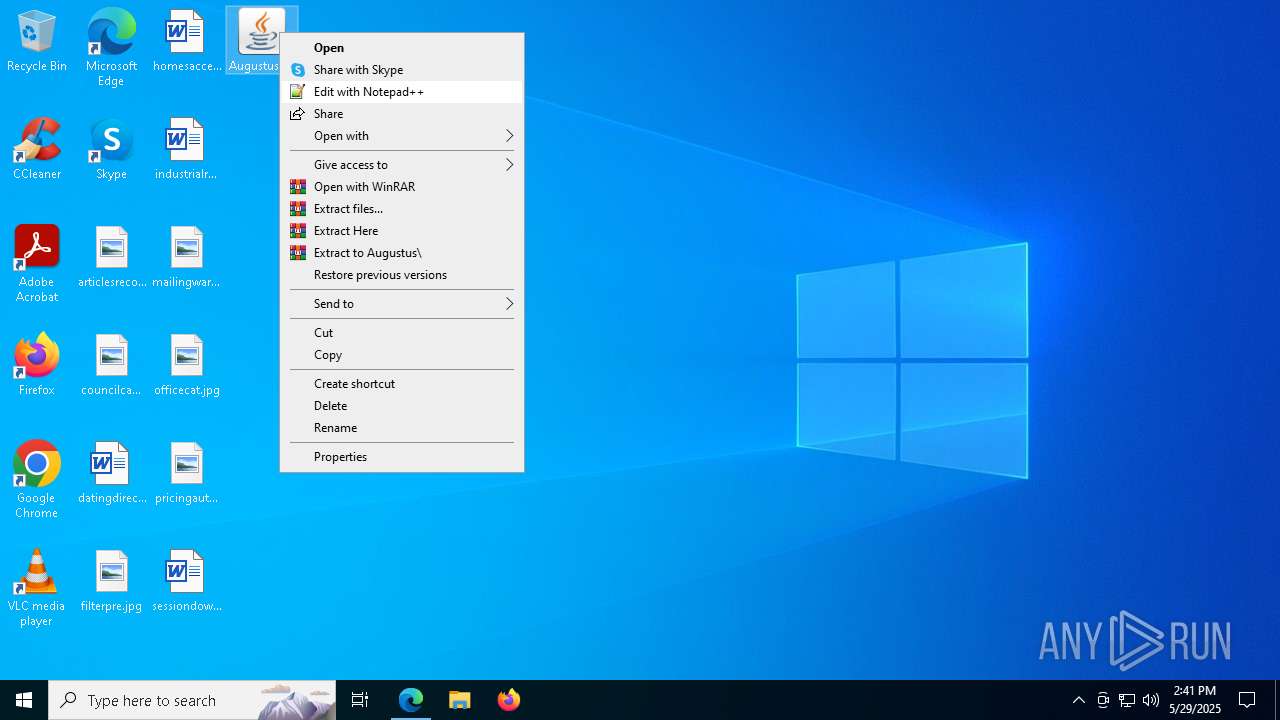
Task: Choose Open in the context menu
Action: (x=402, y=48)
